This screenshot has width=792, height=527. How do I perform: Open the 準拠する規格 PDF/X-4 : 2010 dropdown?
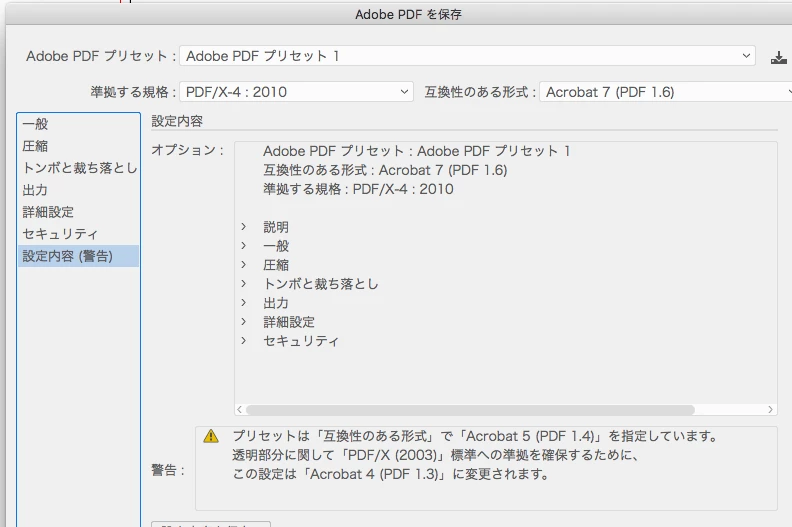pyautogui.click(x=296, y=92)
